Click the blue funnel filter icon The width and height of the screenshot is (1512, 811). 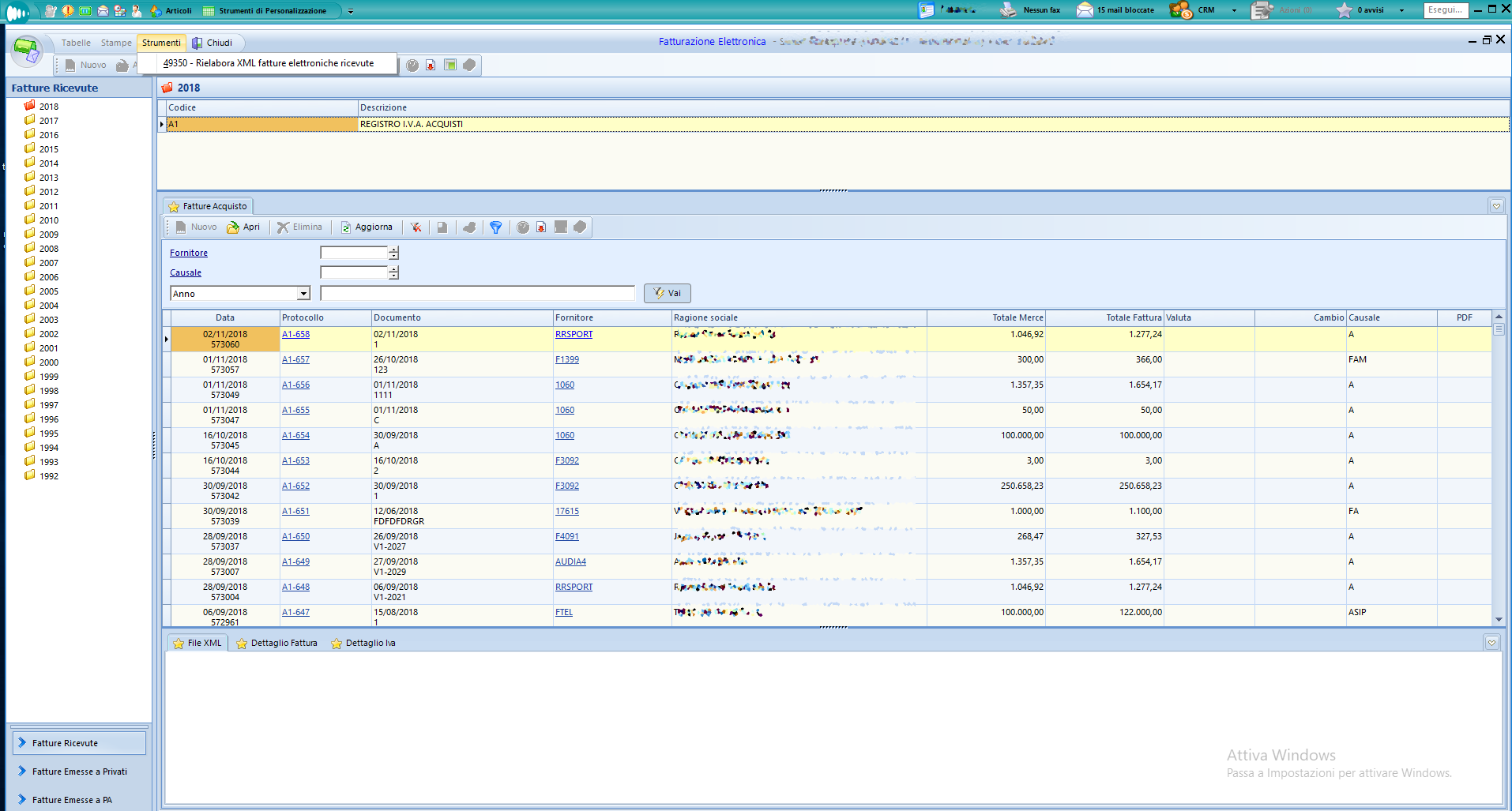495,227
